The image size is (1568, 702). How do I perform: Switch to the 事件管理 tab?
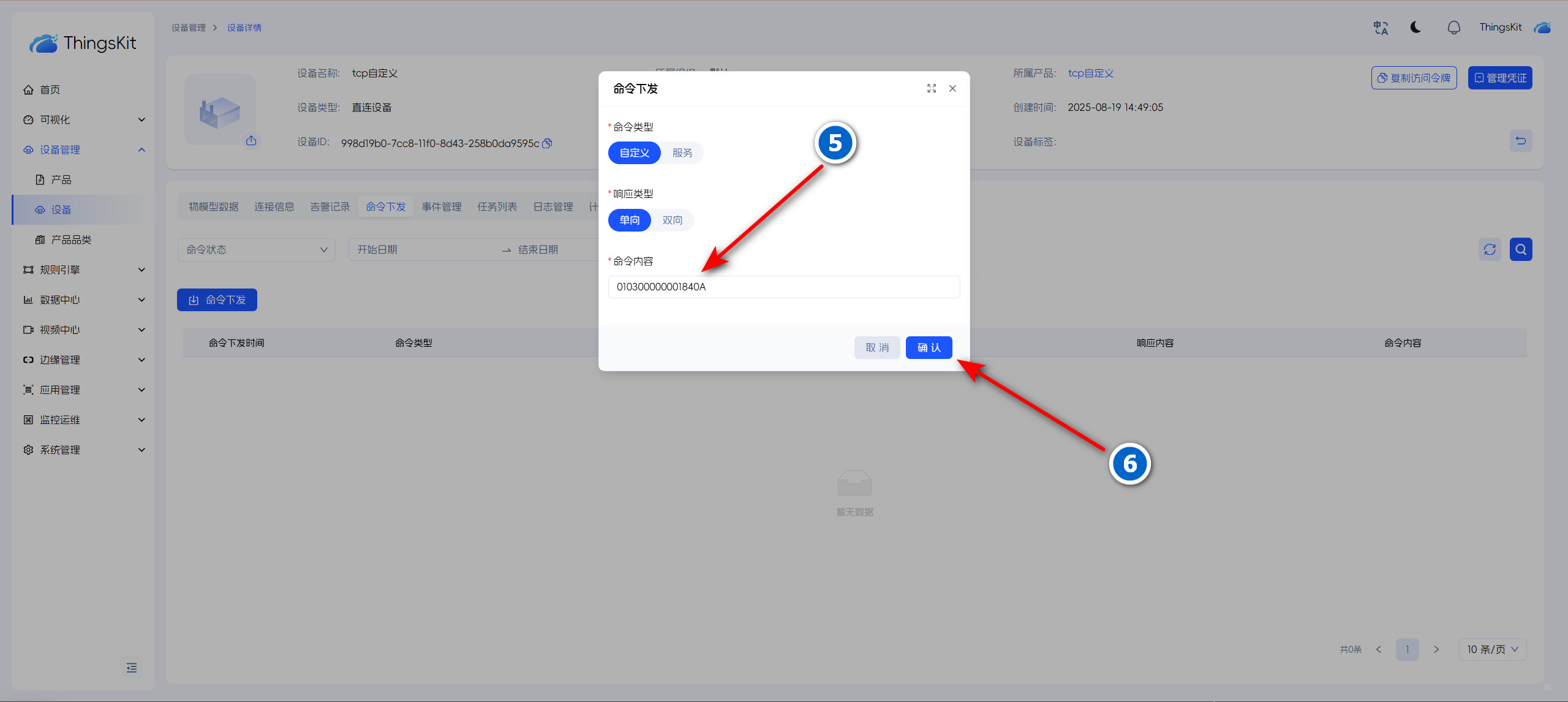[x=441, y=207]
